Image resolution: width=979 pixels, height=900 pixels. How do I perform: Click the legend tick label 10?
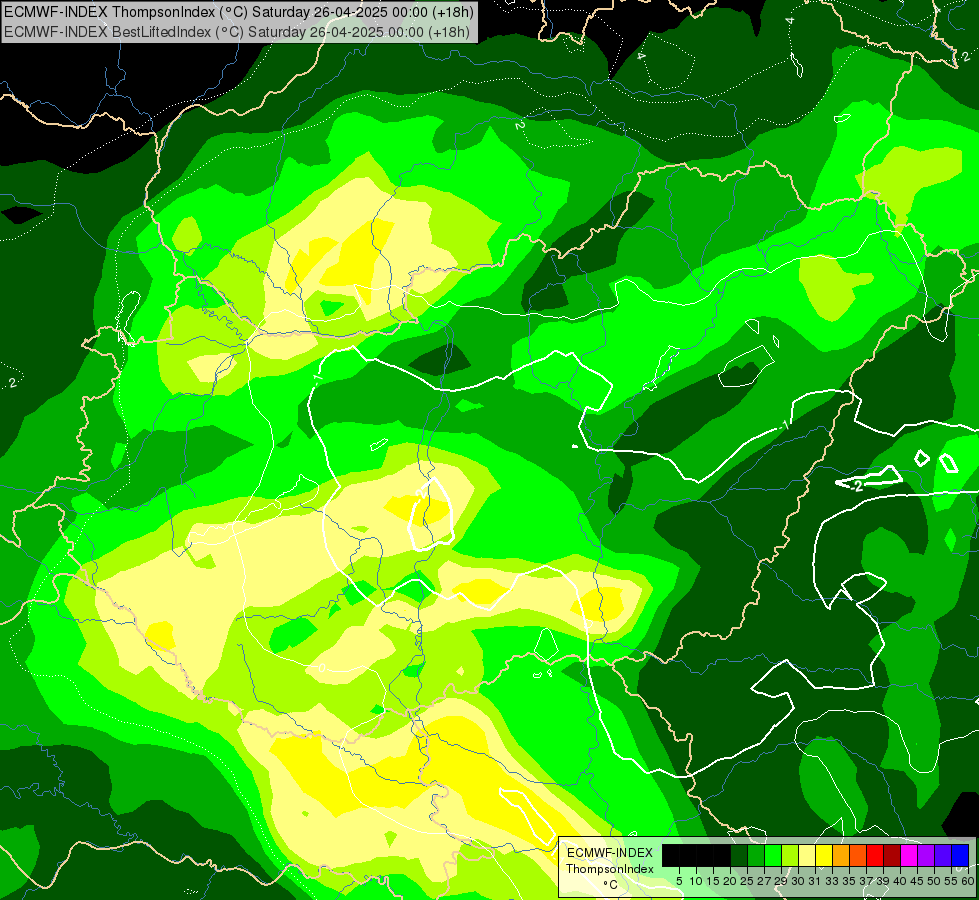tap(696, 881)
